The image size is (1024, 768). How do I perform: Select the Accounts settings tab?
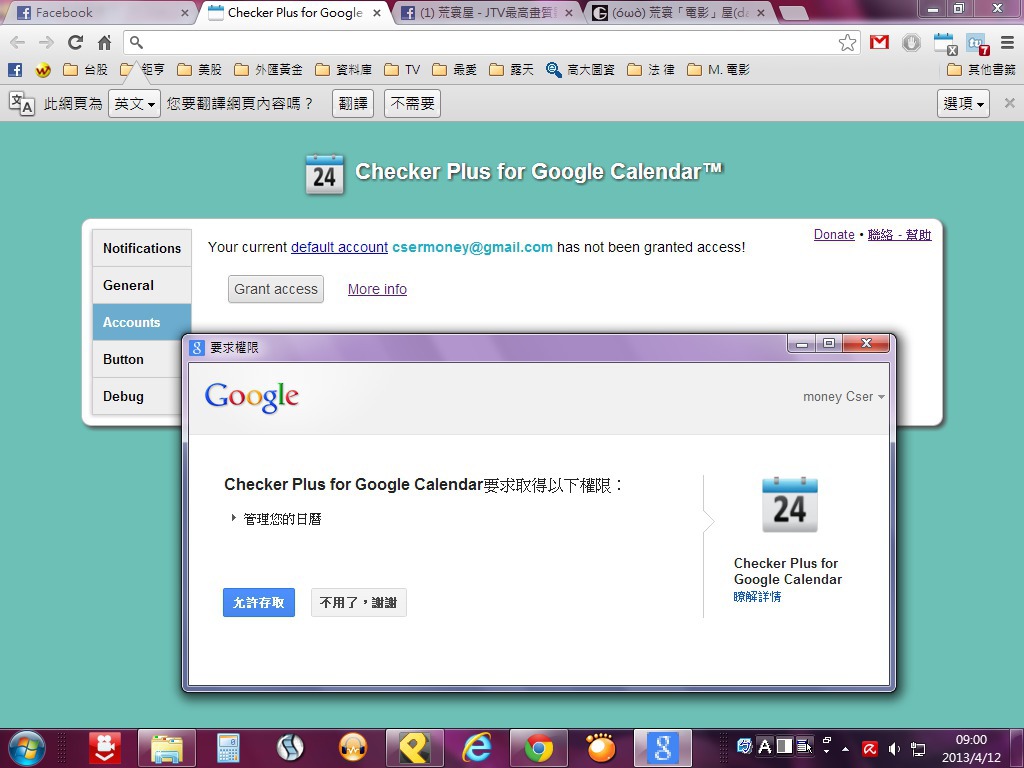(x=142, y=322)
